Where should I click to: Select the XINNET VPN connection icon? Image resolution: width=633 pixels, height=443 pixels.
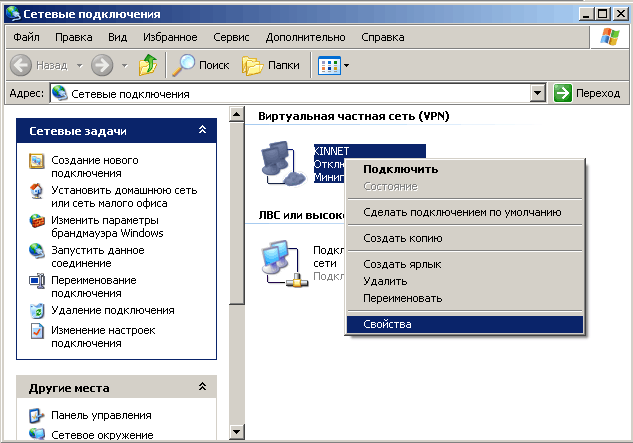click(282, 164)
